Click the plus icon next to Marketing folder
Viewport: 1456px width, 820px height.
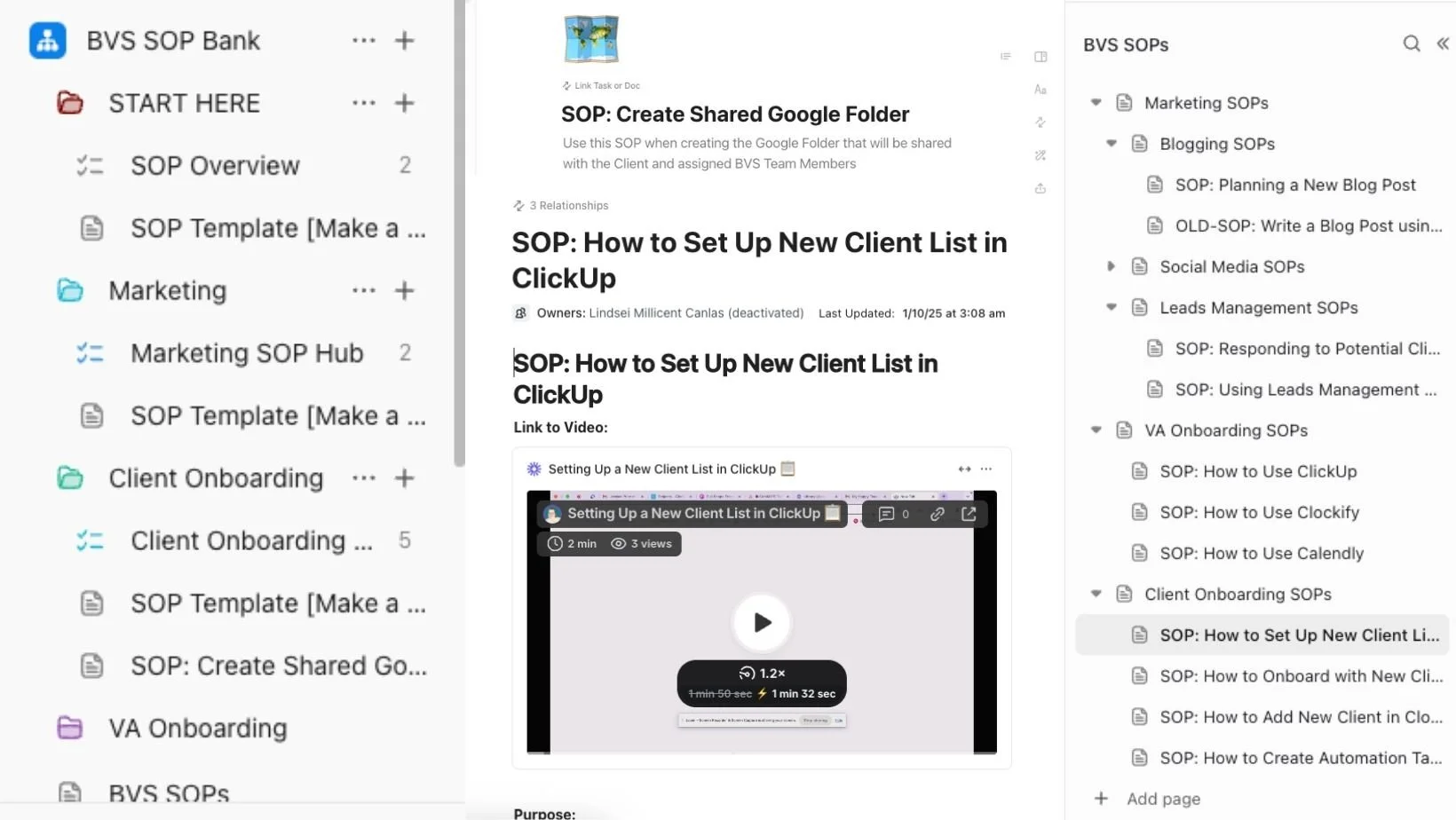[x=405, y=290]
